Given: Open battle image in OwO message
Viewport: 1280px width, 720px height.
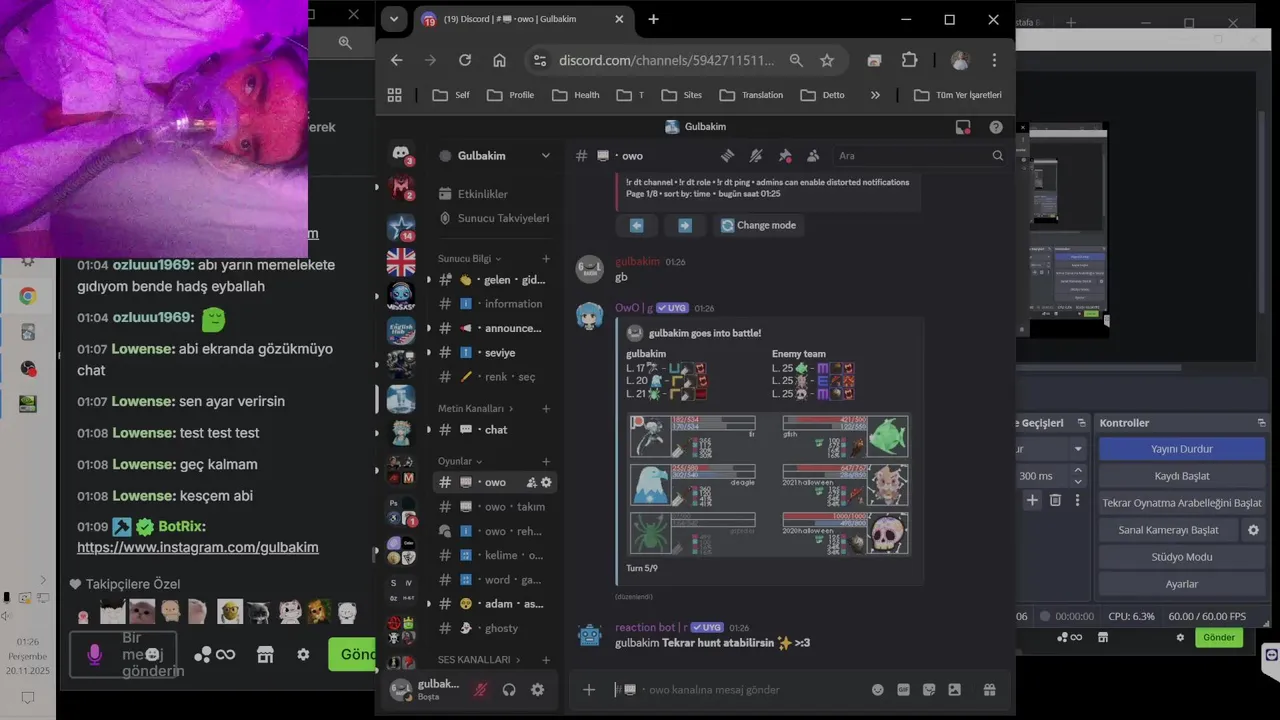Looking at the screenshot, I should point(770,486).
